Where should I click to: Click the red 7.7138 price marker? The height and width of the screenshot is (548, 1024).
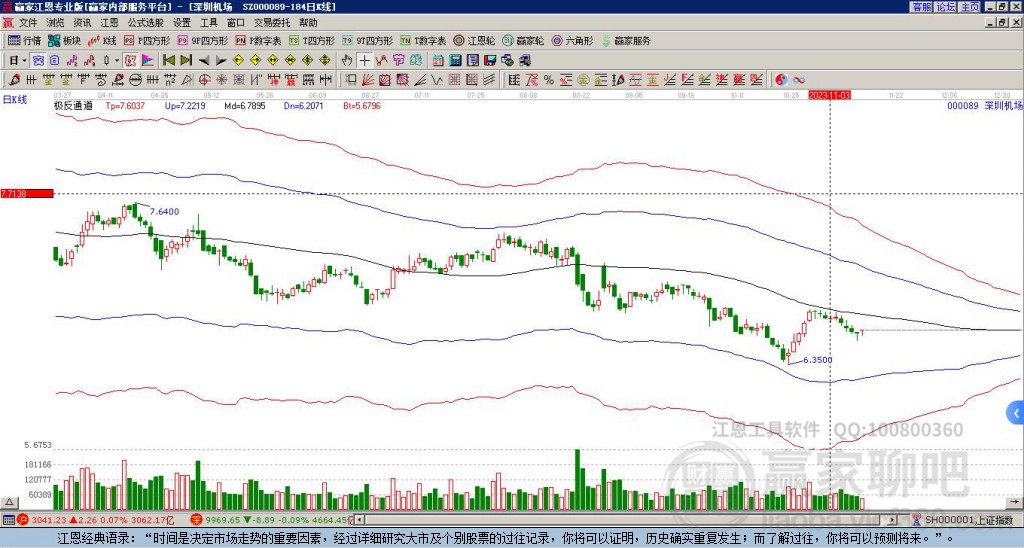pos(27,193)
